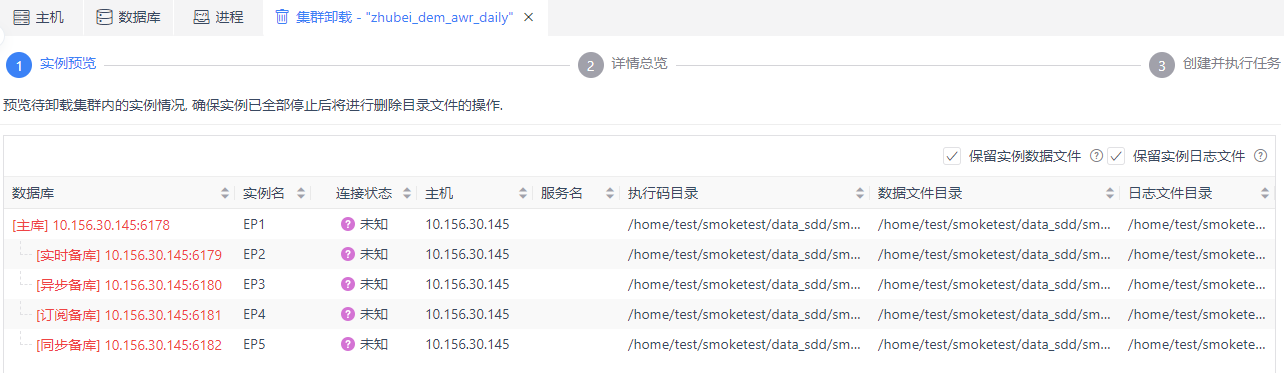The width and height of the screenshot is (1284, 373).
Task: Click the 进程 tab process icon
Action: click(x=201, y=17)
